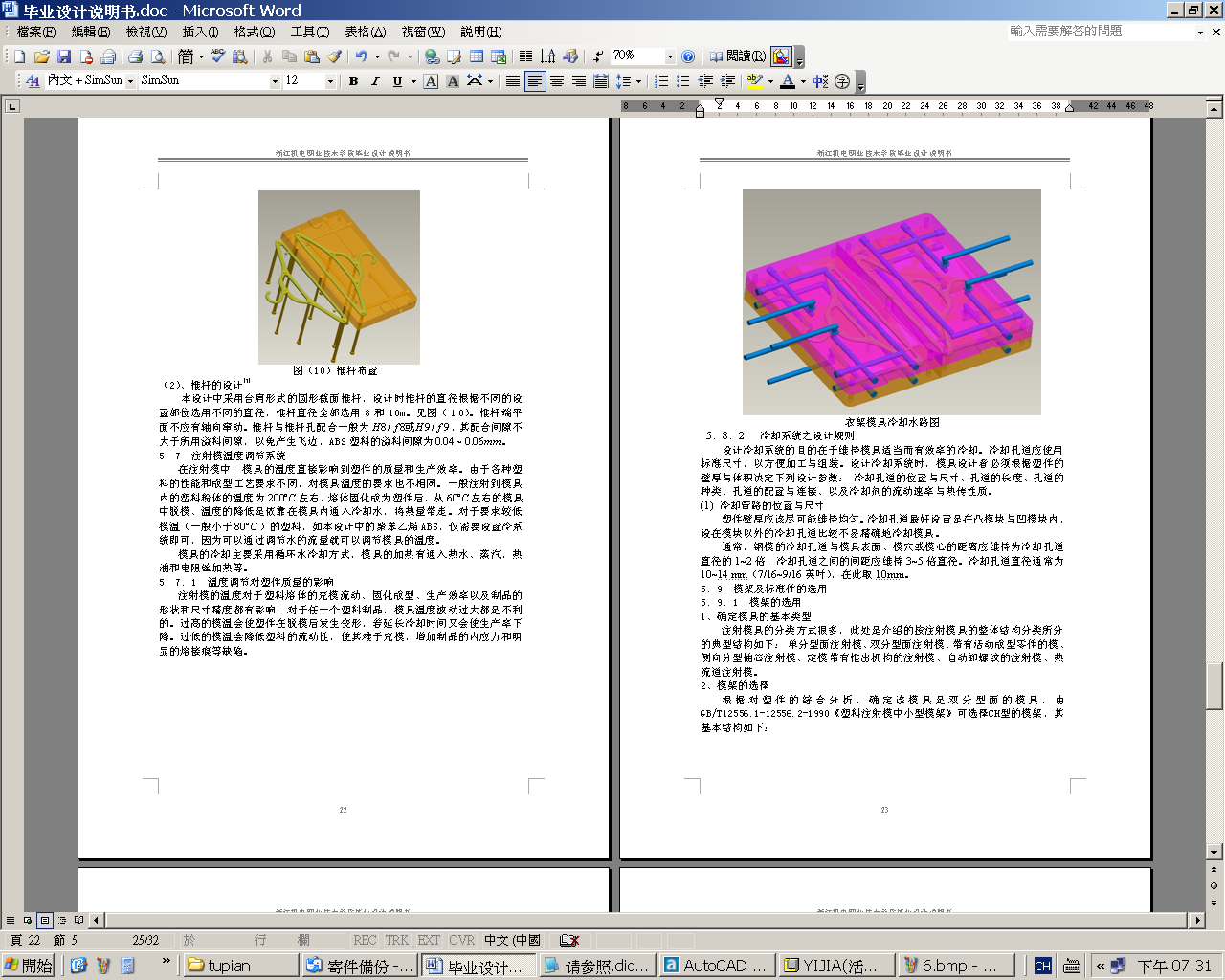This screenshot has height=980, width=1225.
Task: Toggle the Drawing toolbar icon
Action: pyautogui.click(x=570, y=56)
